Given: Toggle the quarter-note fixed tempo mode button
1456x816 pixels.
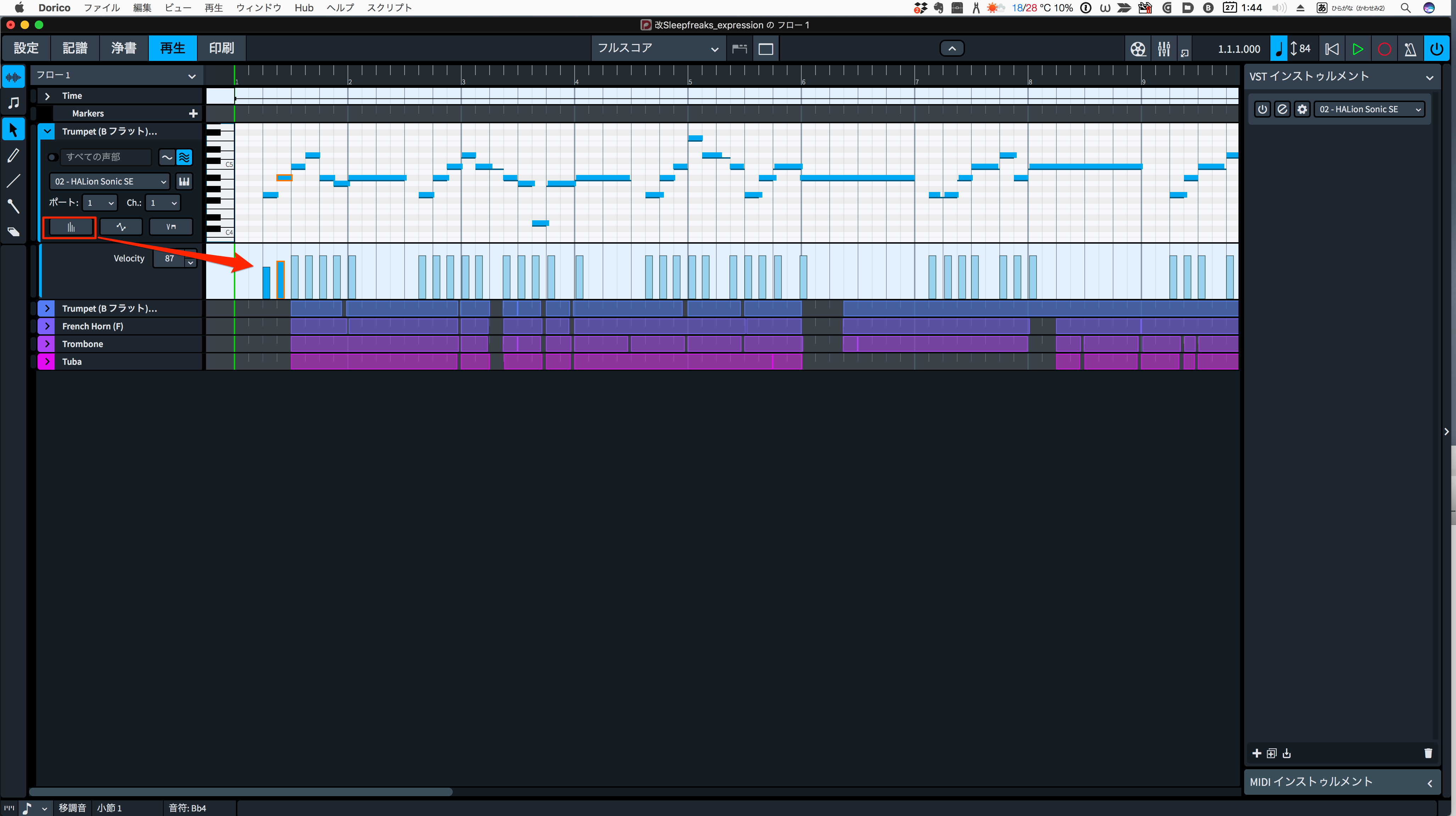Looking at the screenshot, I should pos(1279,49).
